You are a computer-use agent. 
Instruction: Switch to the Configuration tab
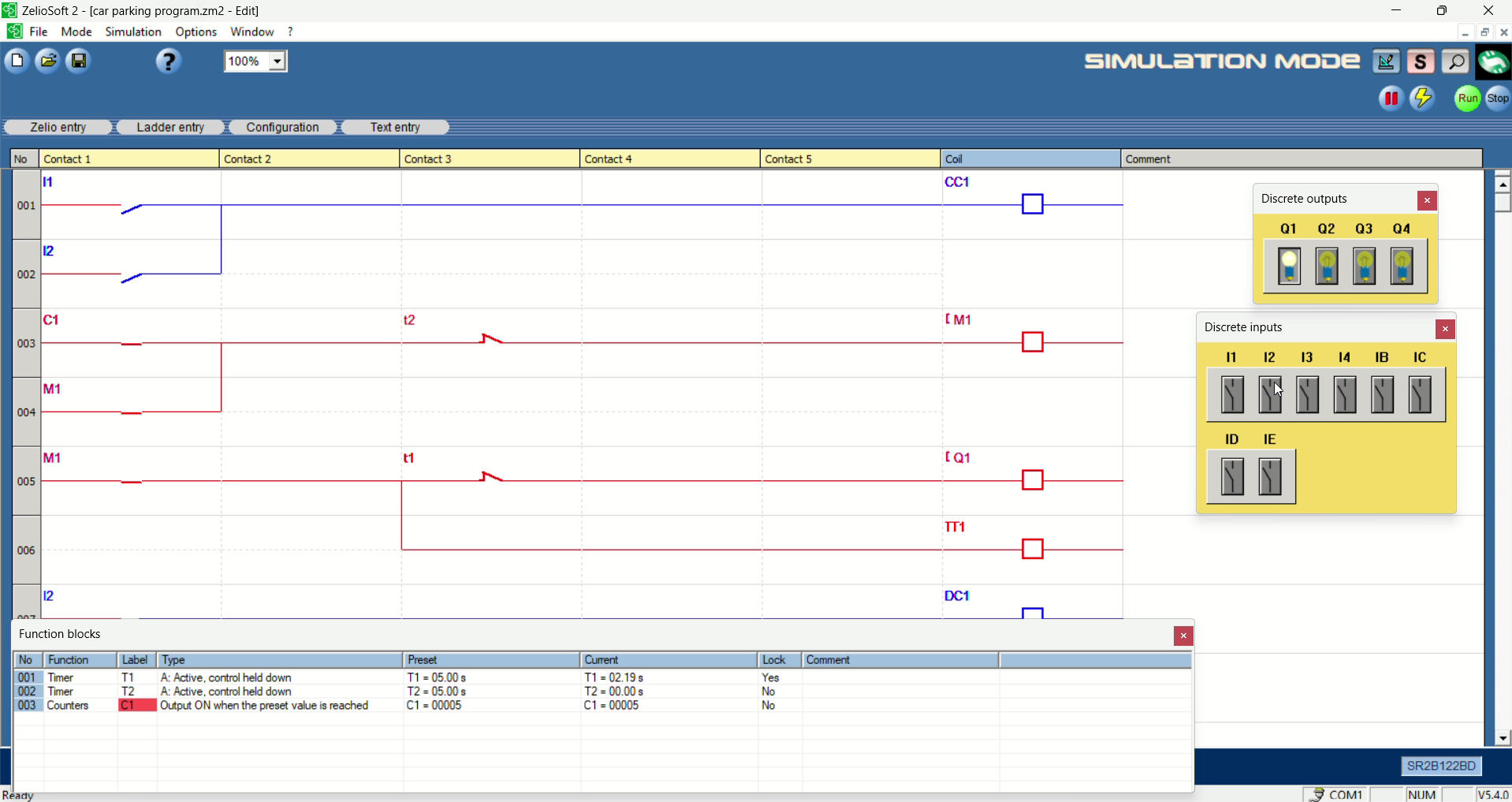pos(282,127)
